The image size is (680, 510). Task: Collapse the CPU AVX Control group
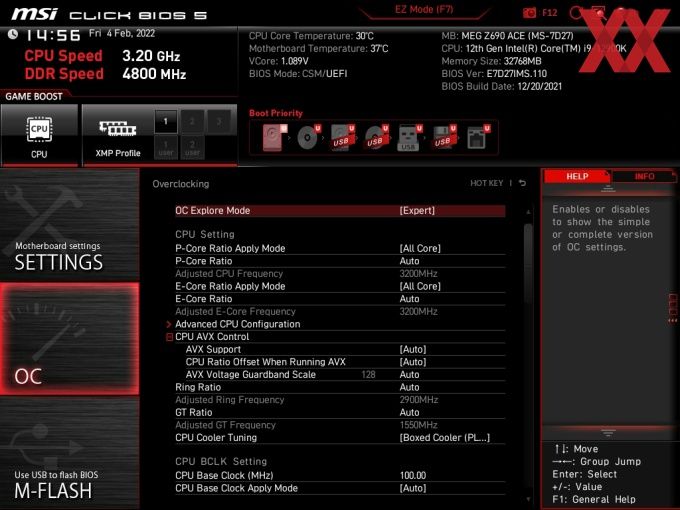pos(170,337)
